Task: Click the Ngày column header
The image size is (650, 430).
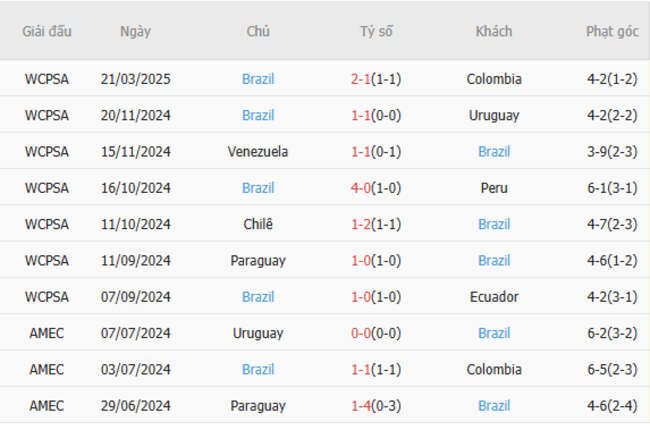Action: (x=135, y=31)
